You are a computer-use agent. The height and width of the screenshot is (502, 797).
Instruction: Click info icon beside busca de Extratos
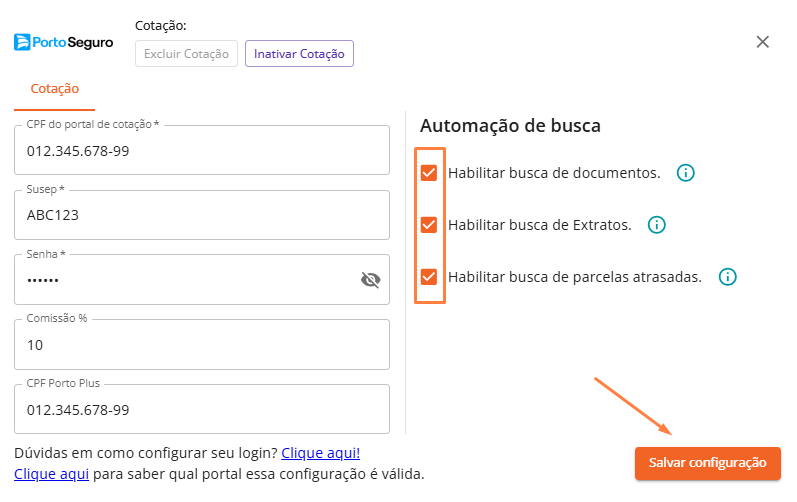coord(656,225)
